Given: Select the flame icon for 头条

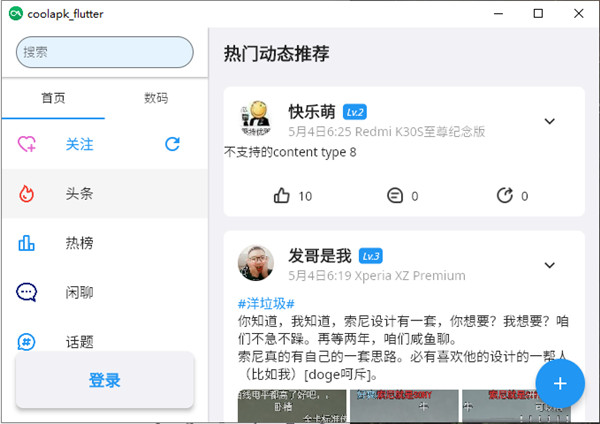Looking at the screenshot, I should [27, 193].
